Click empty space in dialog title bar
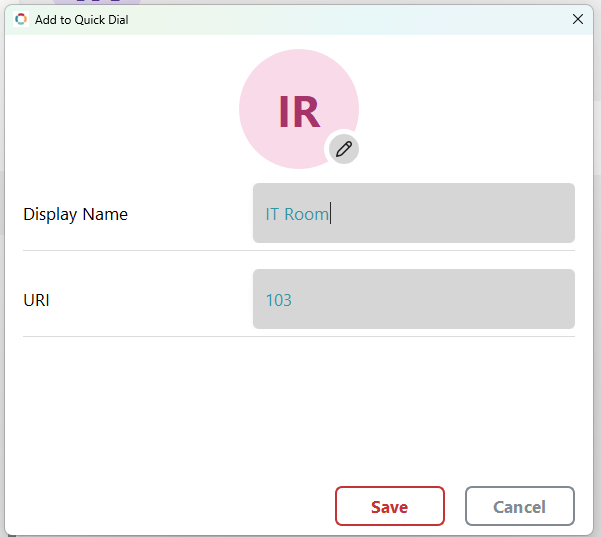601x537 pixels. 345,20
